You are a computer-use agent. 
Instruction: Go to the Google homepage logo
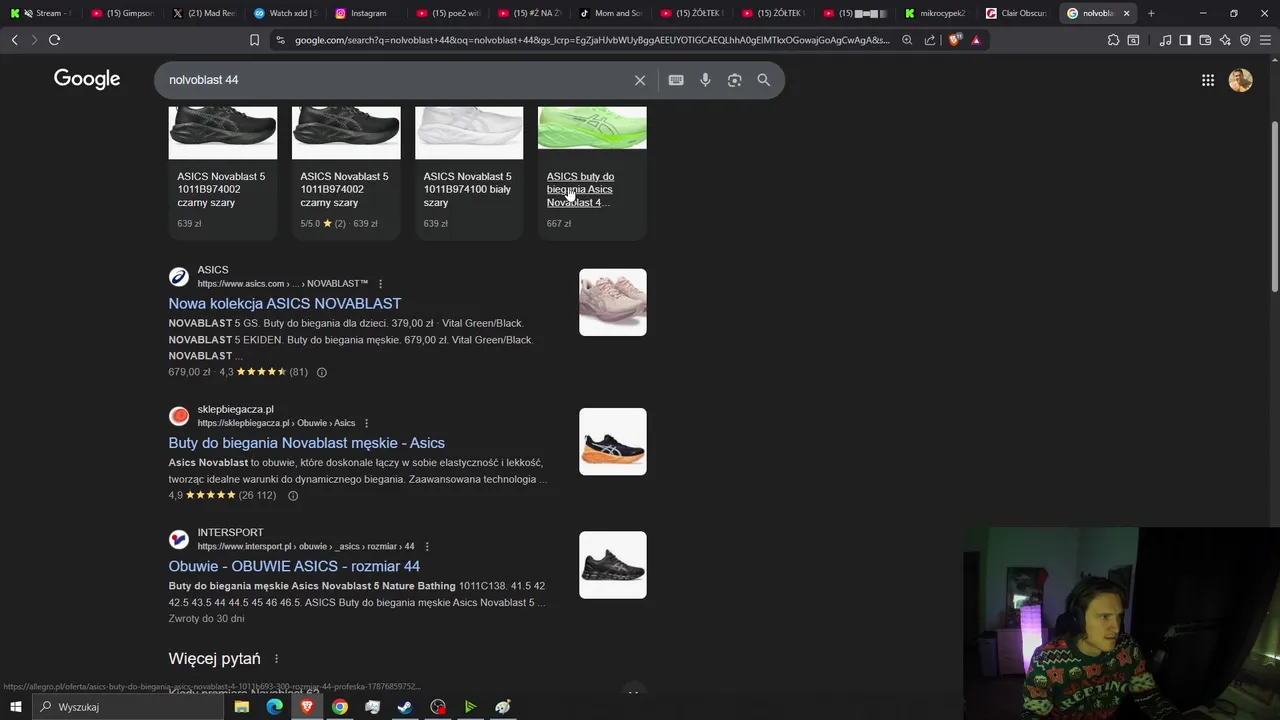pyautogui.click(x=87, y=79)
